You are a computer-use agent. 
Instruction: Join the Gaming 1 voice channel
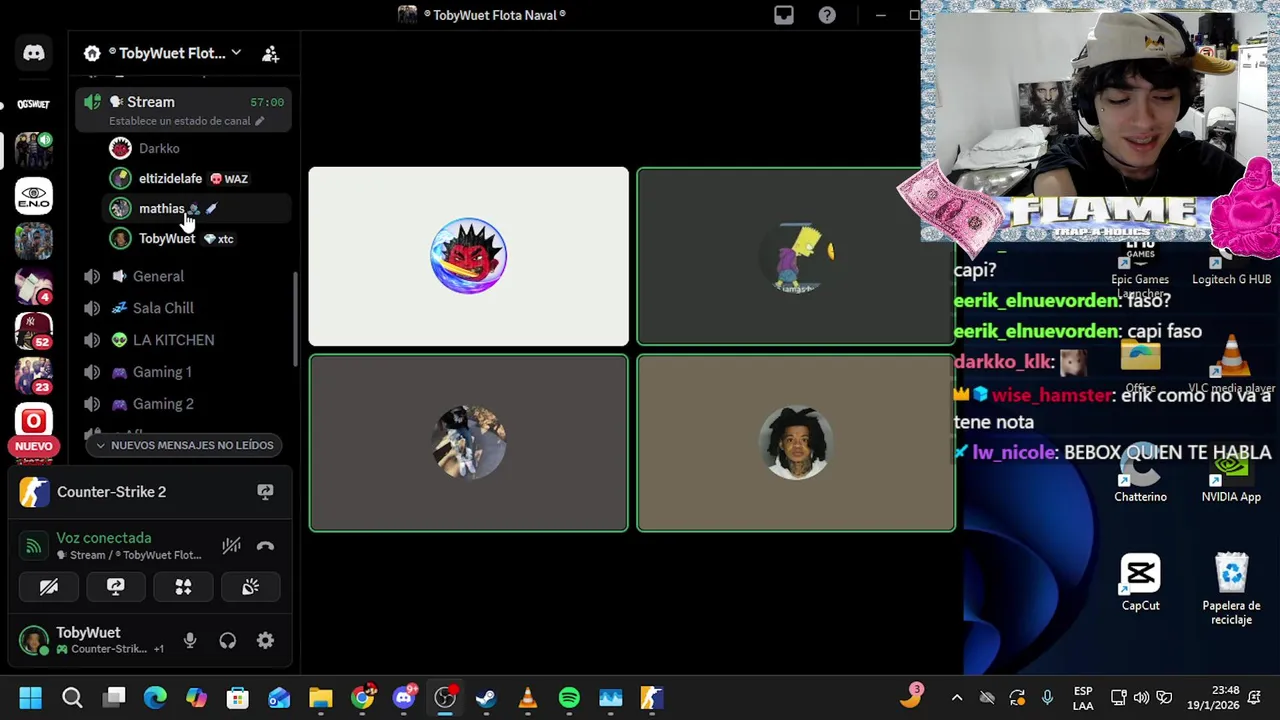pos(184,372)
